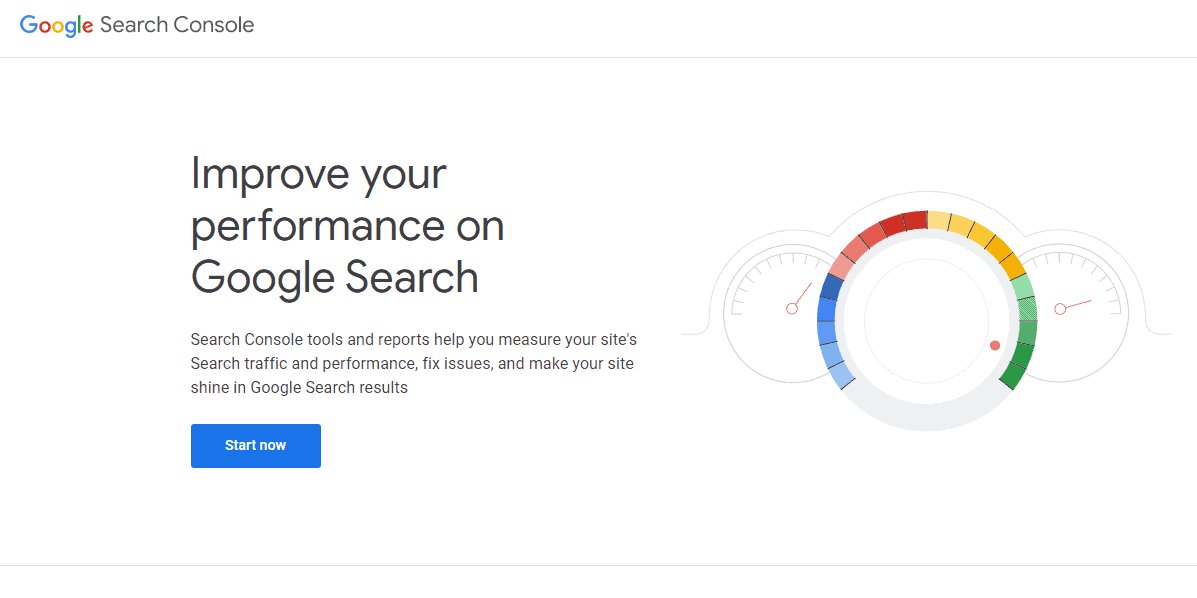Click the Search Console description paragraph
This screenshot has height=598, width=1197.
click(x=413, y=363)
